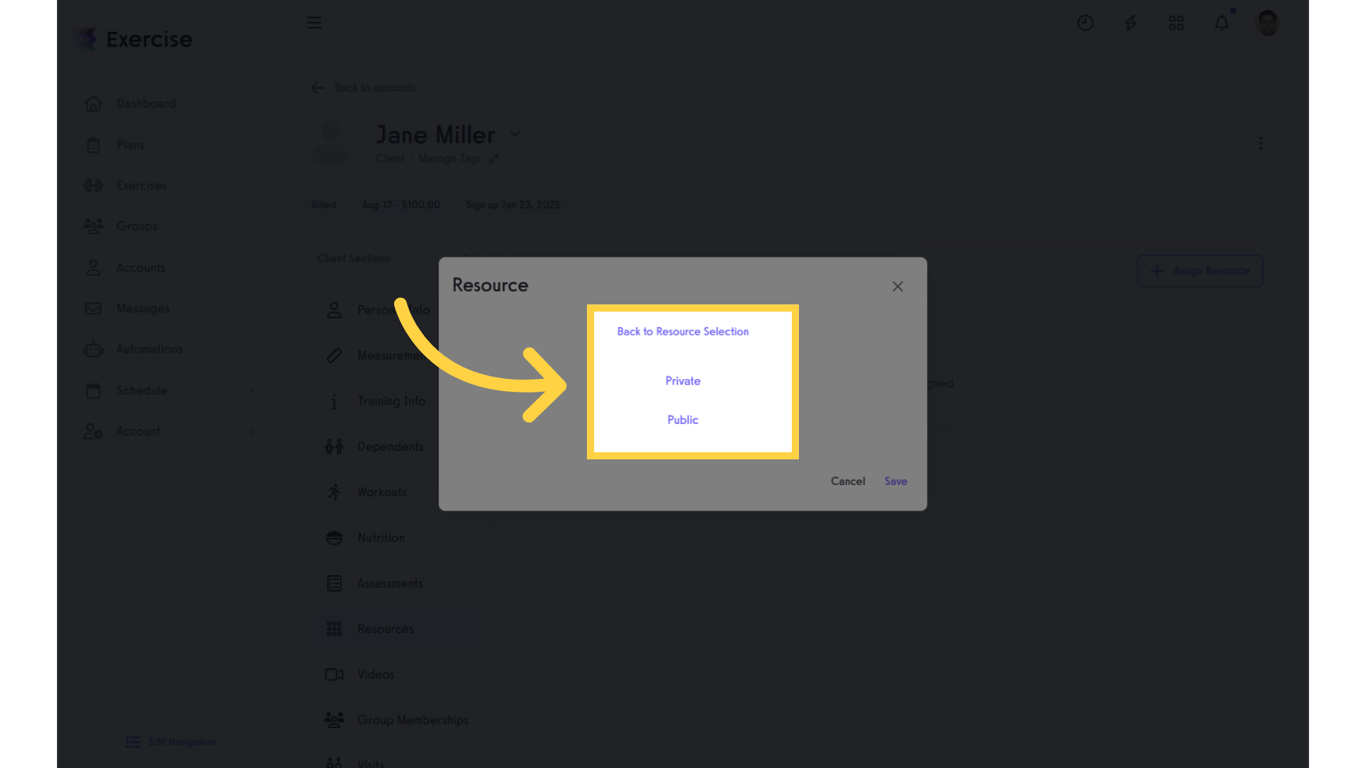Open the clock history icon
1366x768 pixels.
(1085, 22)
